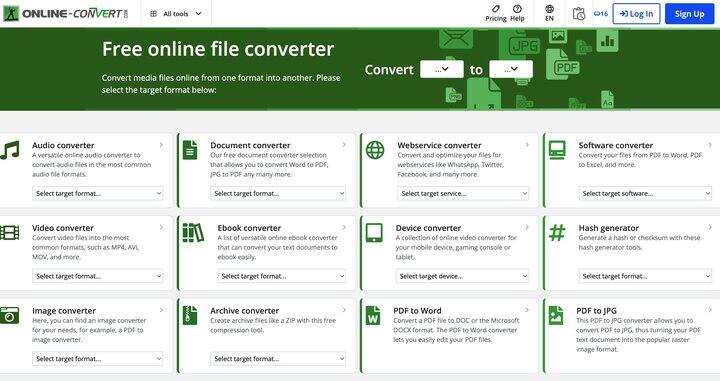This screenshot has width=720, height=381.
Task: Click the Software converter monitor icon
Action: click(557, 150)
